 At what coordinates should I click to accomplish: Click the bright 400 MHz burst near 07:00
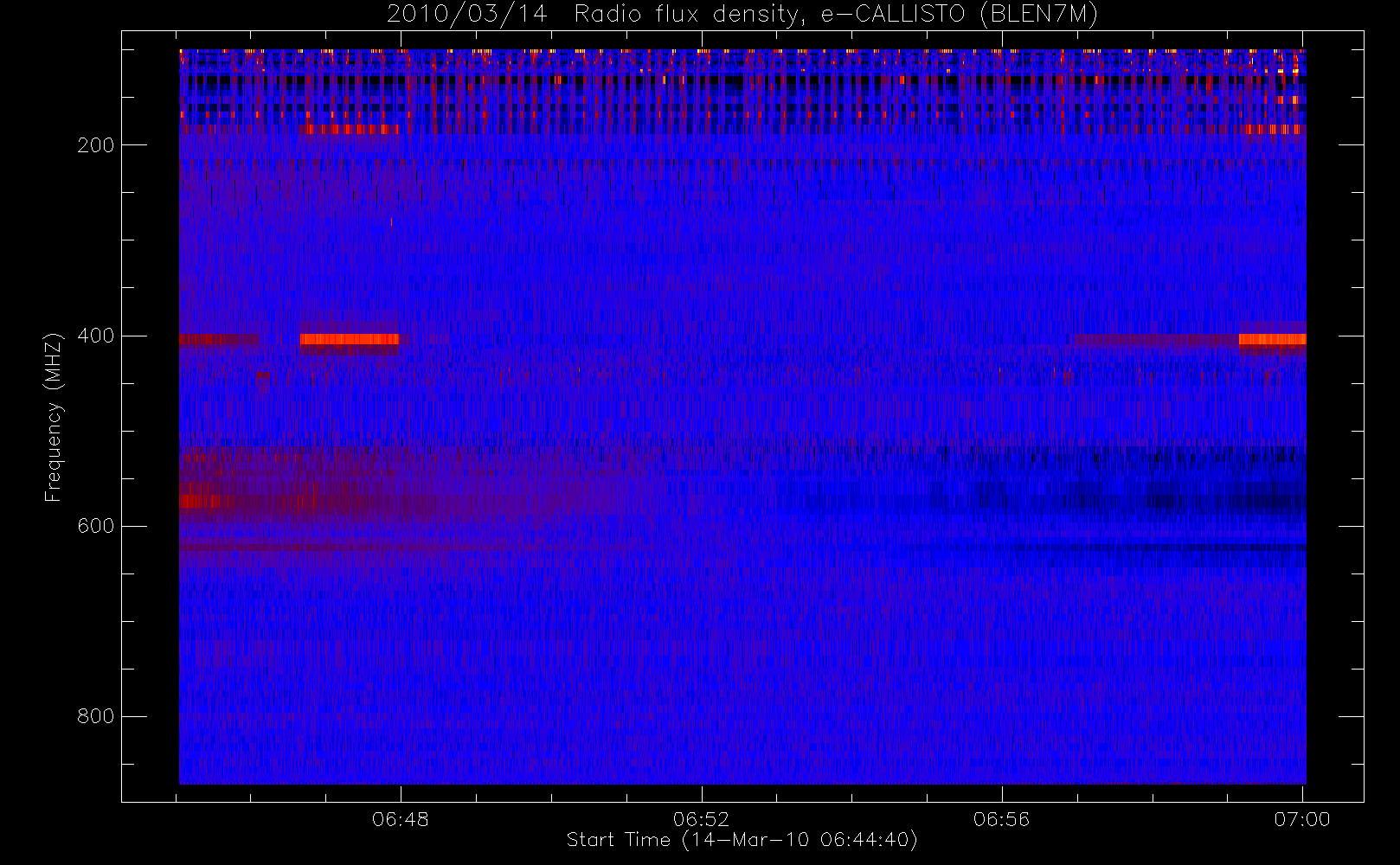(1272, 339)
